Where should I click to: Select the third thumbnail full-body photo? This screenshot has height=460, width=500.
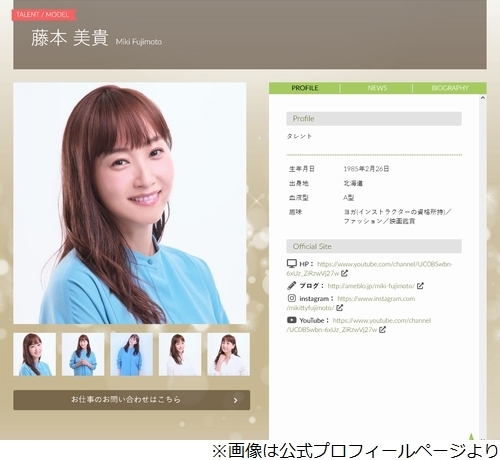(x=132, y=354)
